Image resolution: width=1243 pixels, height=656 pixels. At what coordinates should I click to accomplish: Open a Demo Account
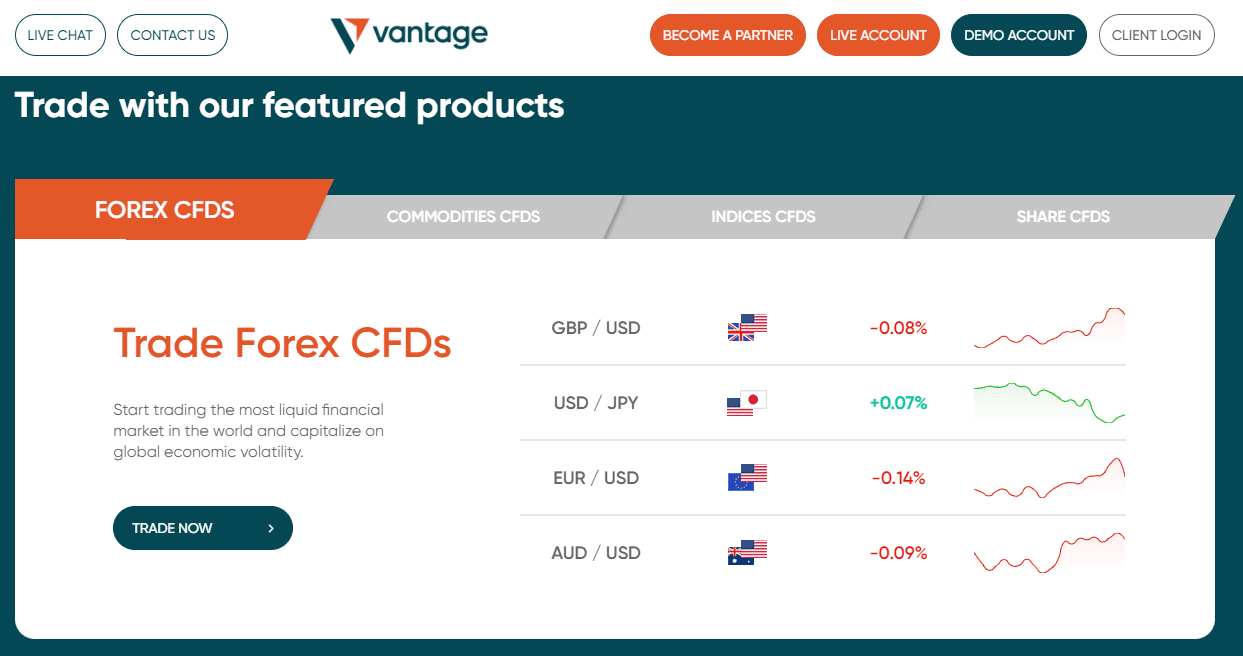pos(1019,35)
